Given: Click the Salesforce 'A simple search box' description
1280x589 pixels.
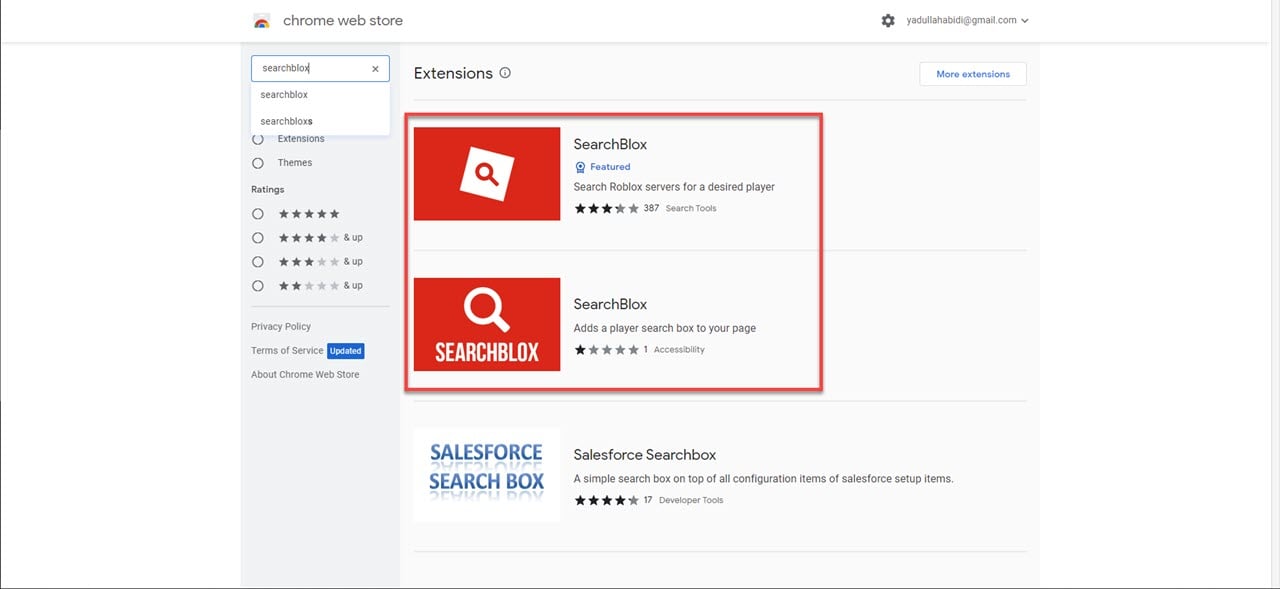Looking at the screenshot, I should (x=763, y=479).
